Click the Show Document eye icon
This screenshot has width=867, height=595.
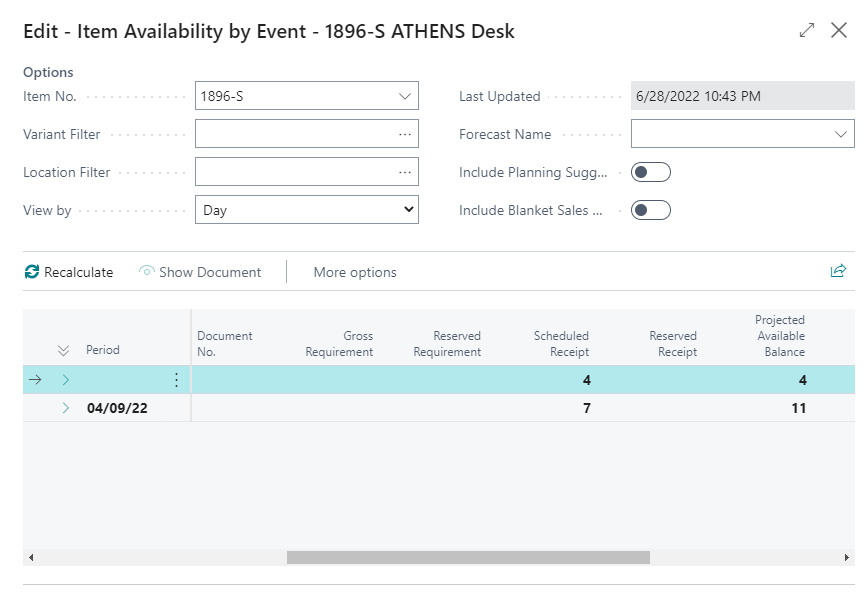coord(147,271)
